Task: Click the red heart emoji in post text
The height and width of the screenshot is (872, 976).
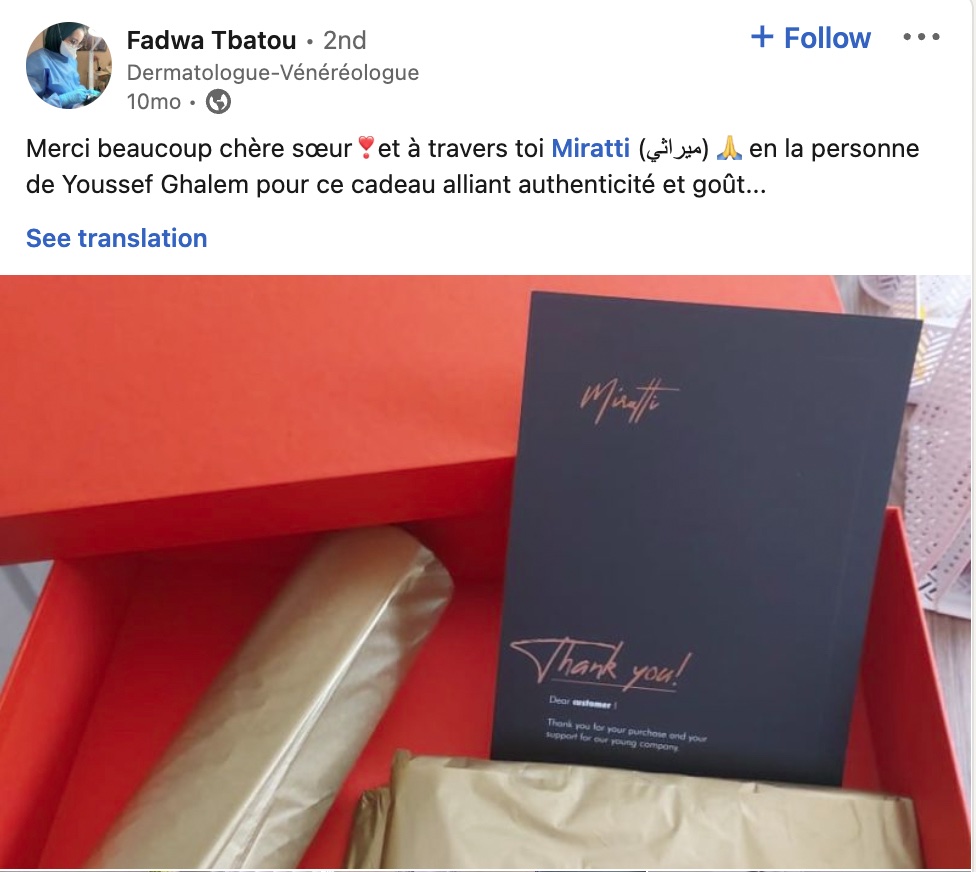Action: coord(366,148)
